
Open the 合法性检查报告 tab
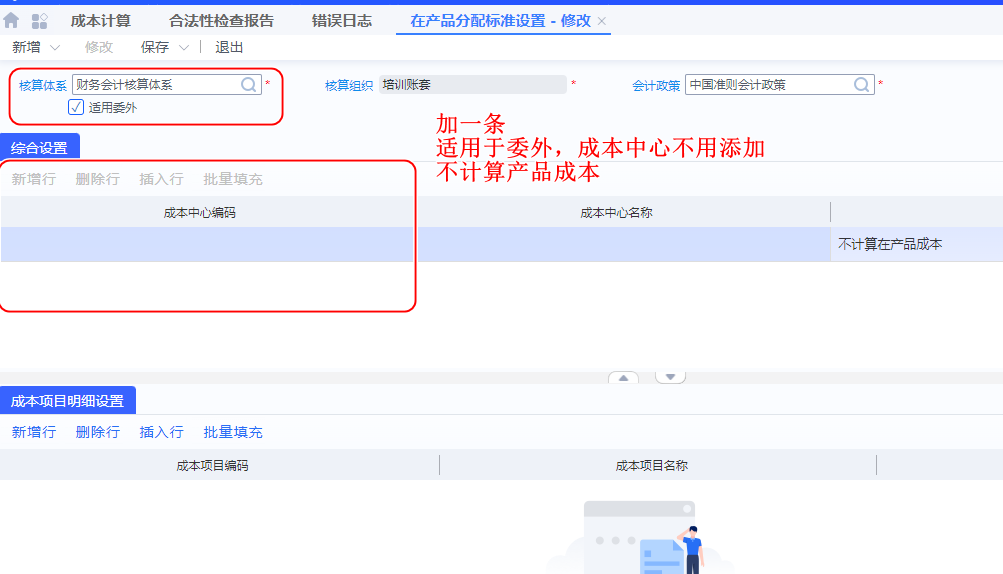click(221, 20)
